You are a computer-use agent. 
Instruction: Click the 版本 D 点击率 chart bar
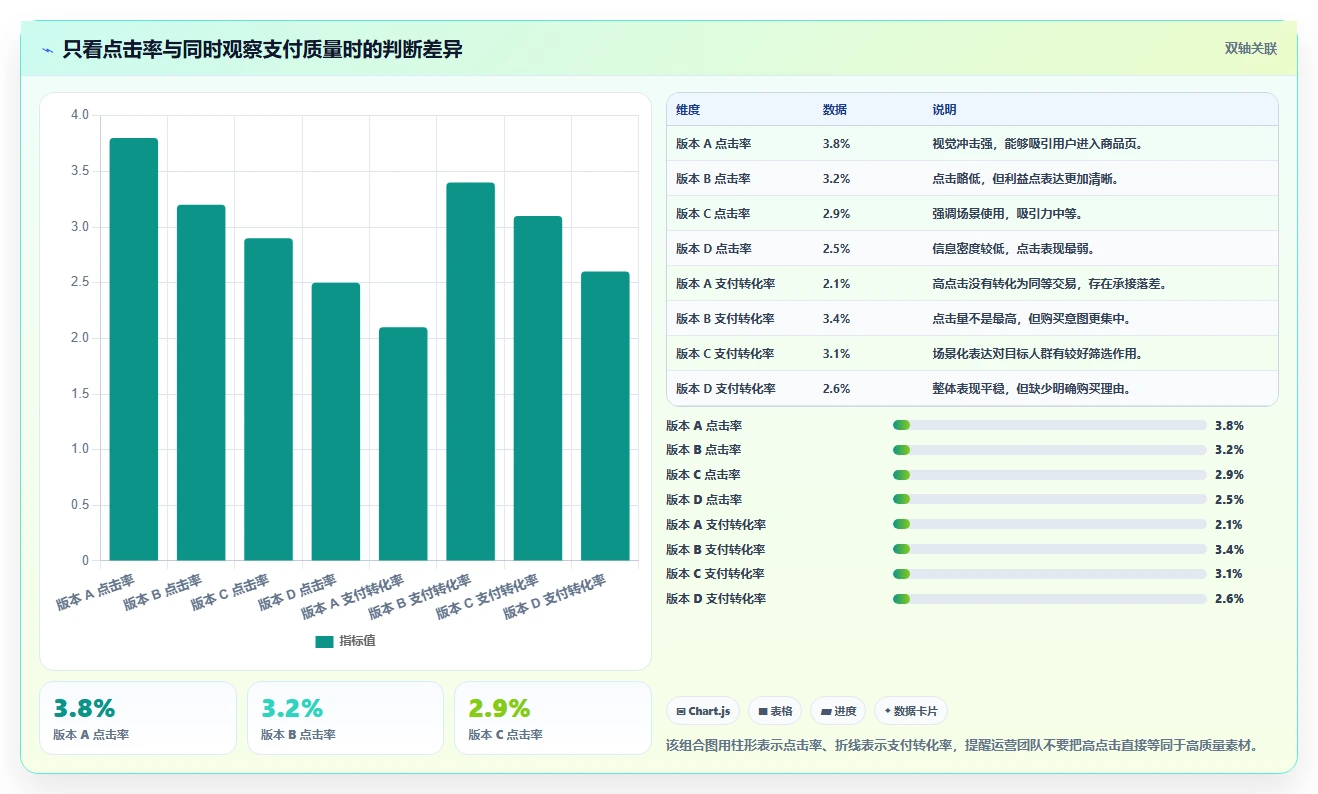coord(336,422)
